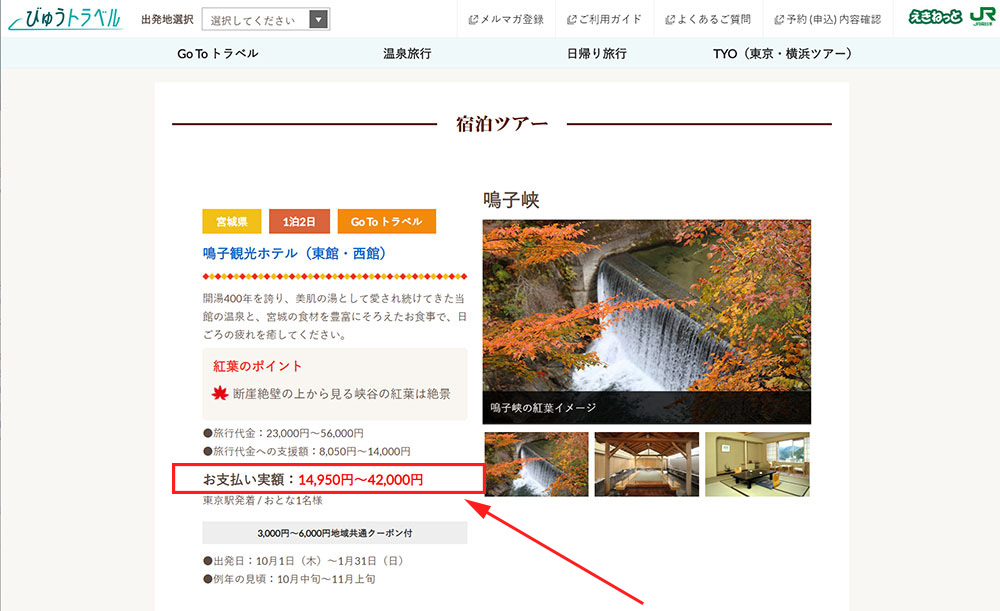1000x611 pixels.
Task: Select the waterfall thumbnail image
Action: click(x=536, y=464)
